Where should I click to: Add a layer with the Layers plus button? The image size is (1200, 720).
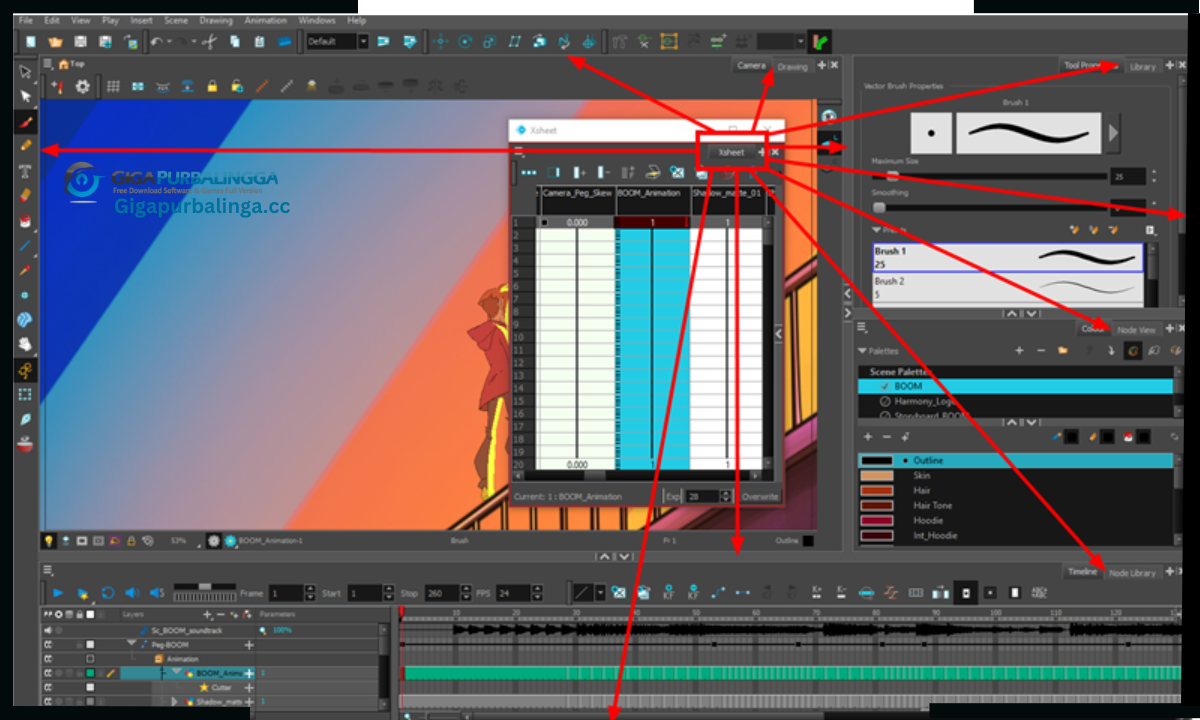207,614
